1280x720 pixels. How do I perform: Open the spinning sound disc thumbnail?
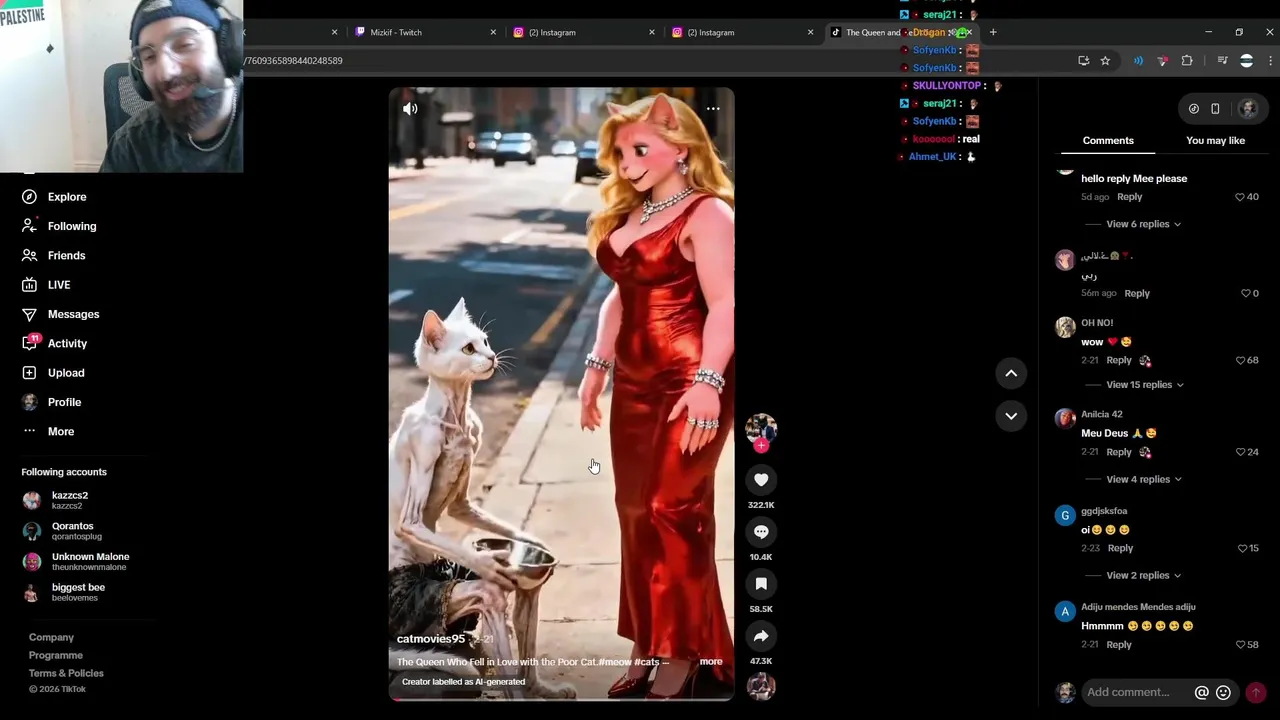point(761,687)
